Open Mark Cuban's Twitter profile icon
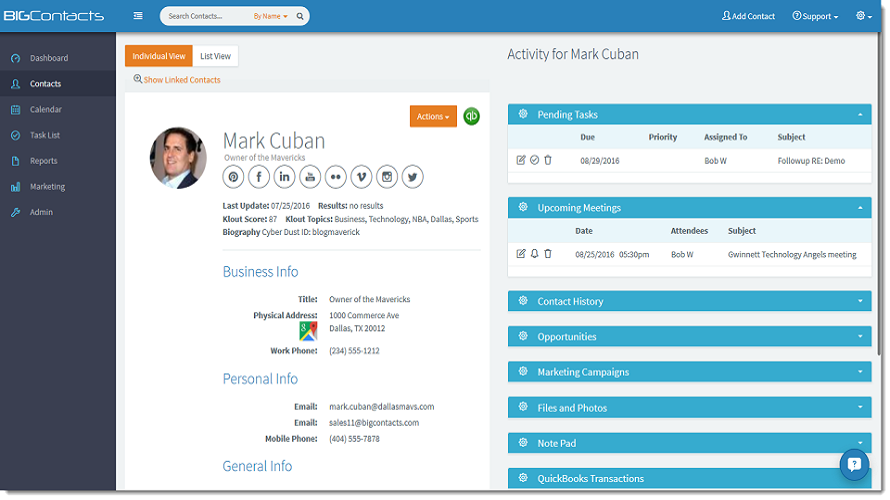This screenshot has height=500, width=890. pyautogui.click(x=413, y=177)
